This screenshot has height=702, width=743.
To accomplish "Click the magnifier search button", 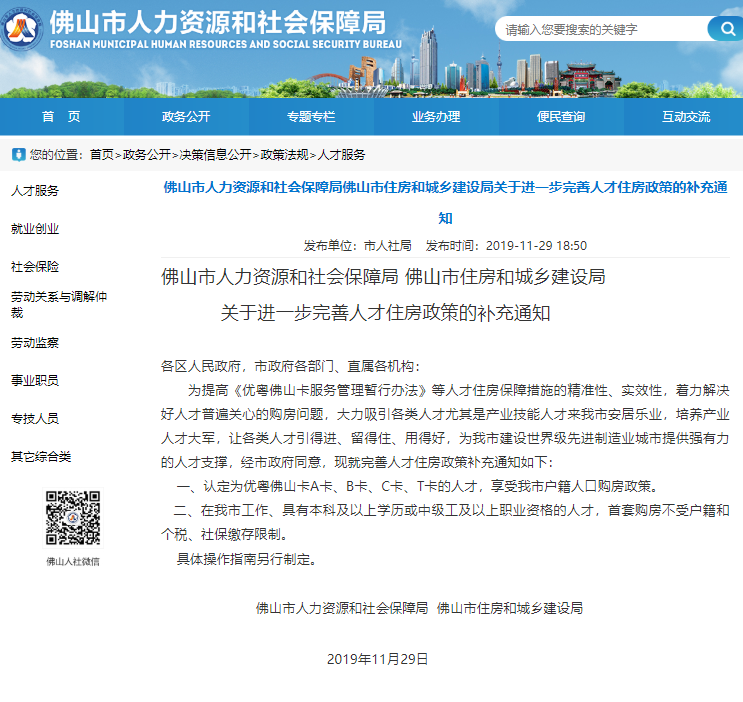I will coord(725,29).
